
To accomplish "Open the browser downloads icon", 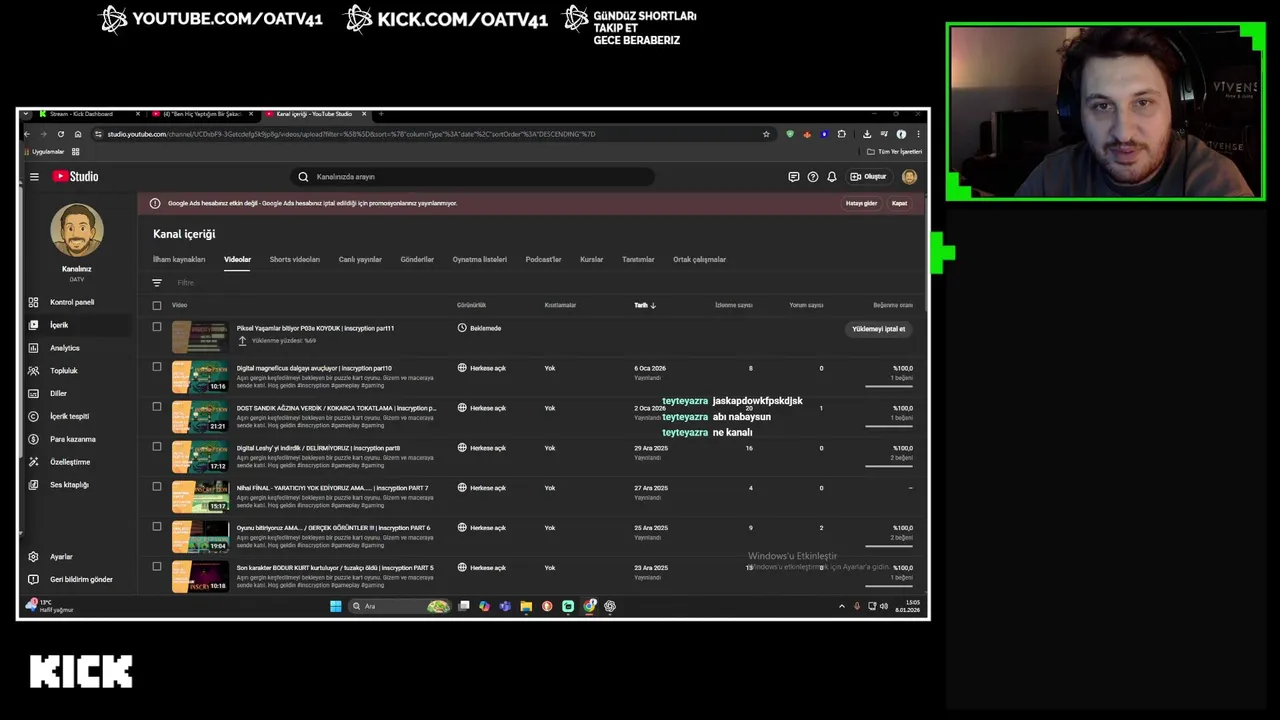I will pos(867,134).
